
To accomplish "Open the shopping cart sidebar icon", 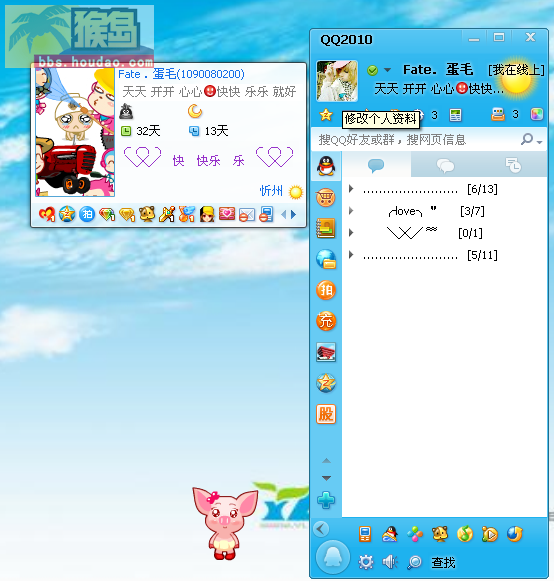I will coord(326,197).
